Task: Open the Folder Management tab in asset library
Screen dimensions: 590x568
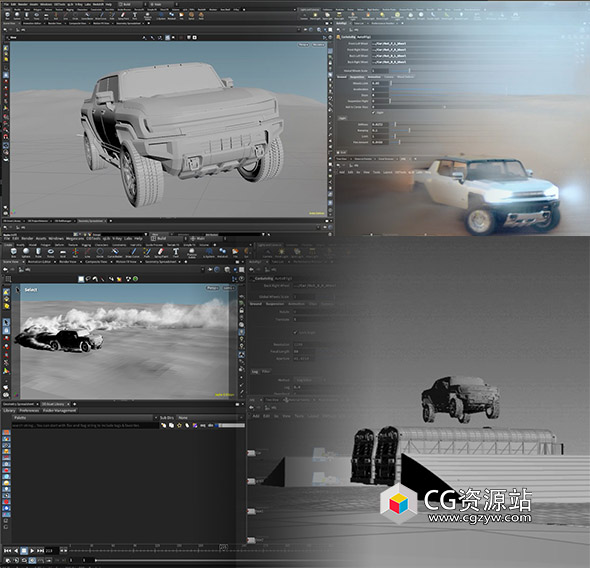Action: pos(59,410)
